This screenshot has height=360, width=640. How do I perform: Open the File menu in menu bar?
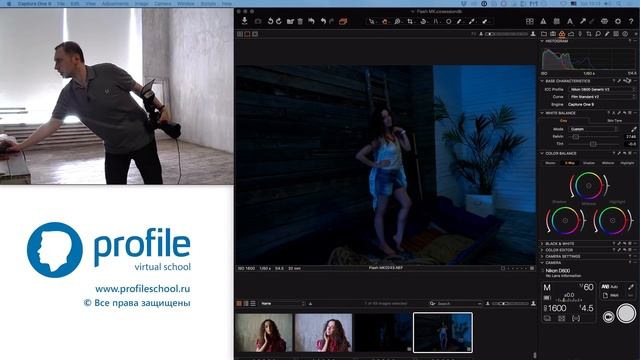tap(61, 3)
